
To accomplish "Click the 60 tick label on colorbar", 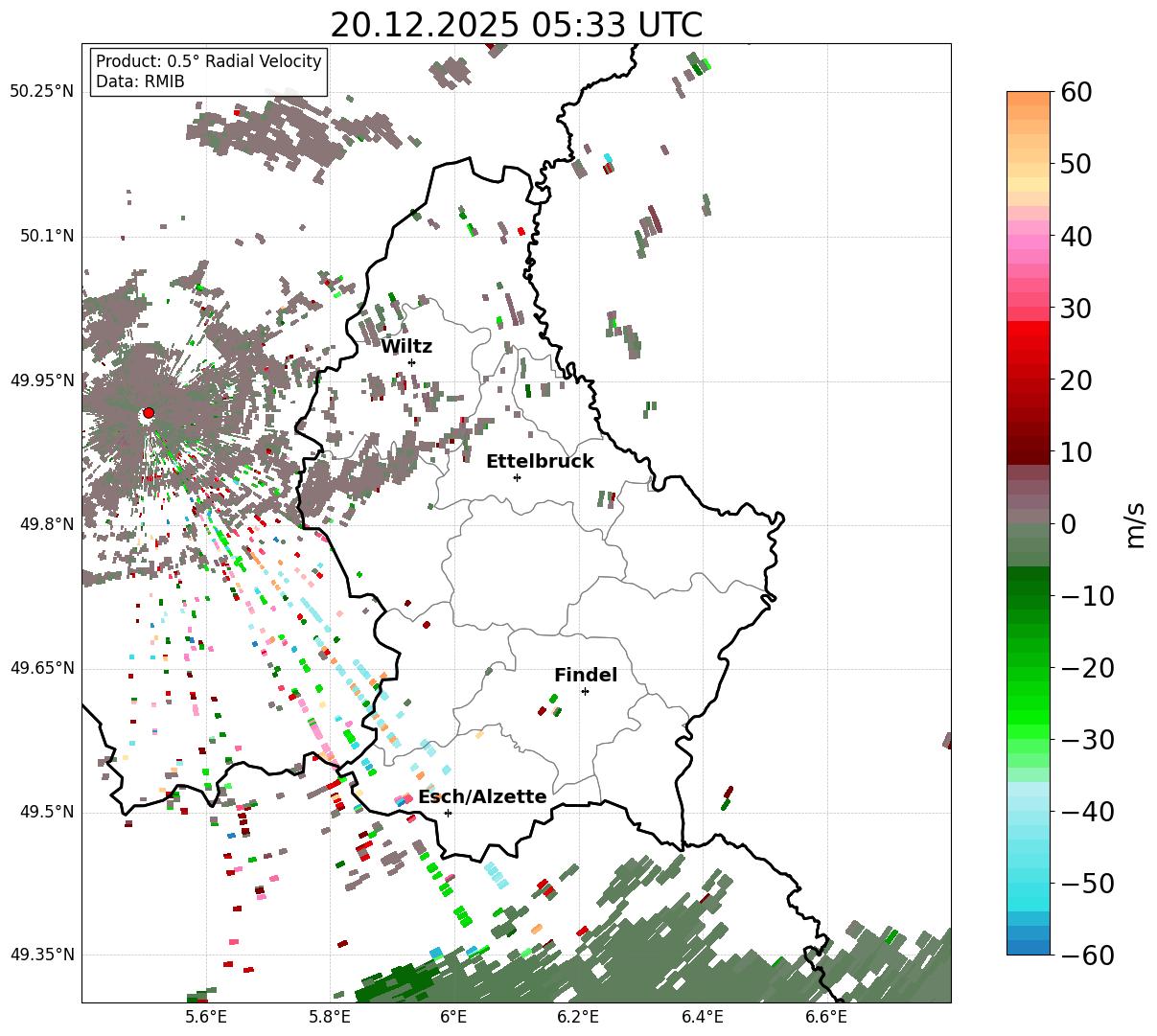I will tap(1076, 93).
